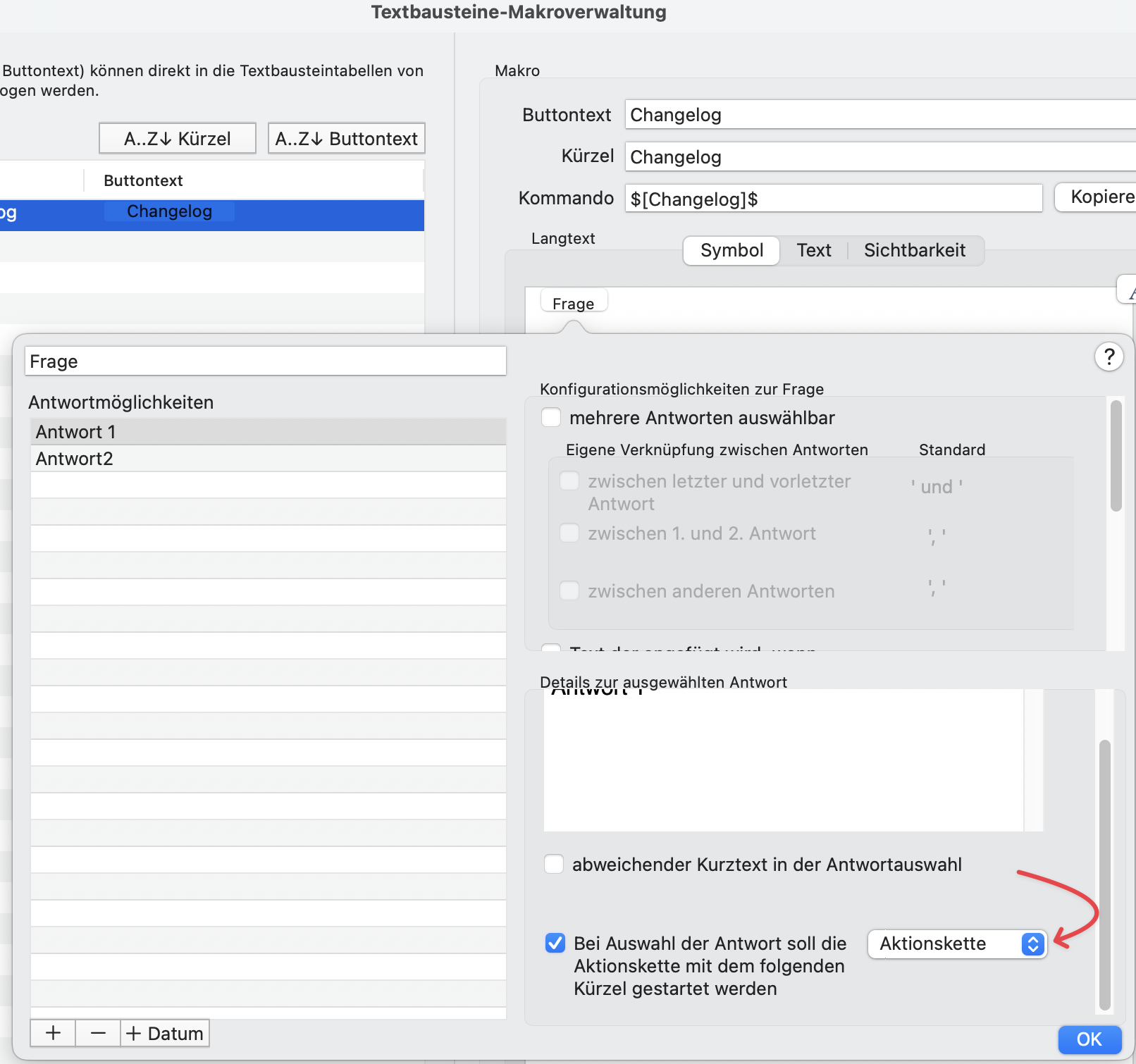Click the Kopiere button next to Kommando

(1098, 197)
